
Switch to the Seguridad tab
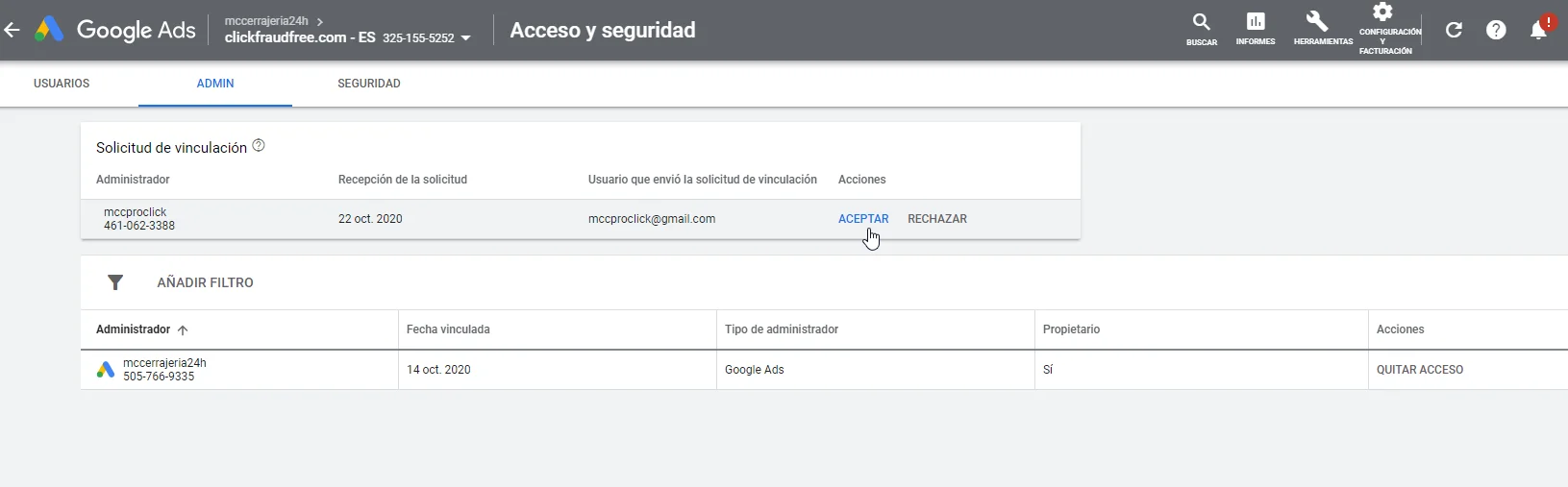[369, 84]
